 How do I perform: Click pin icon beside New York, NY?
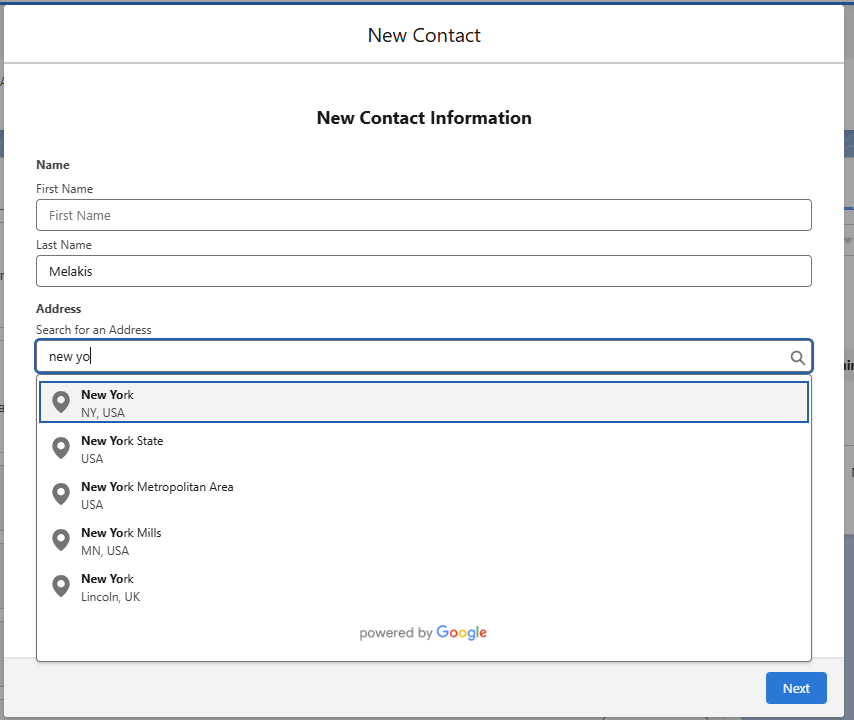(61, 402)
